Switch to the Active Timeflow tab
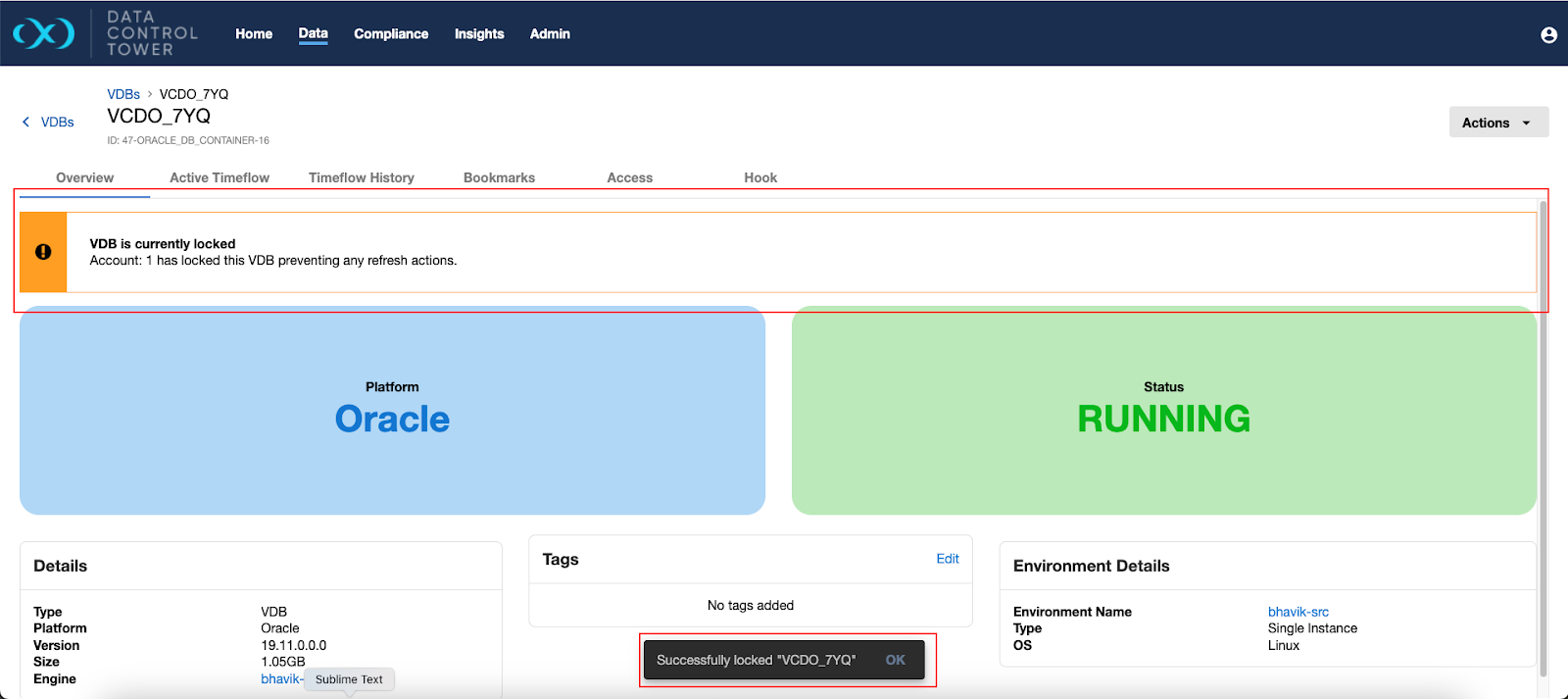 point(219,178)
